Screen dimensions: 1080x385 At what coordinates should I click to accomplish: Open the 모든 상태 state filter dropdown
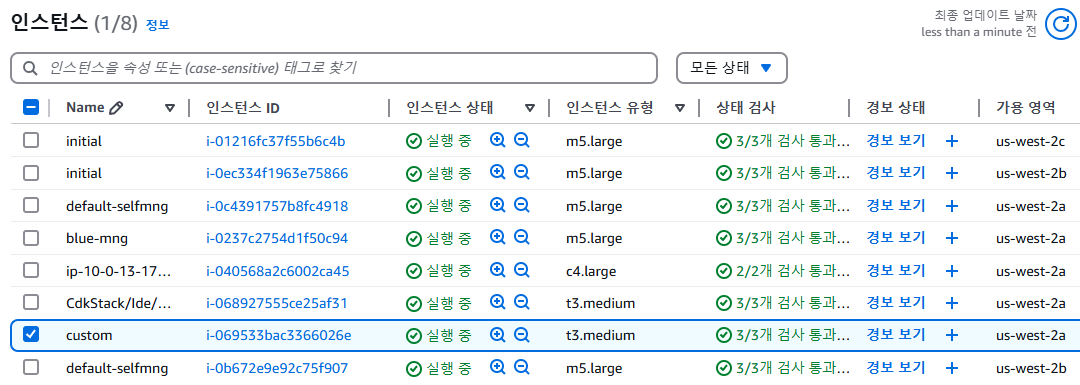point(731,67)
